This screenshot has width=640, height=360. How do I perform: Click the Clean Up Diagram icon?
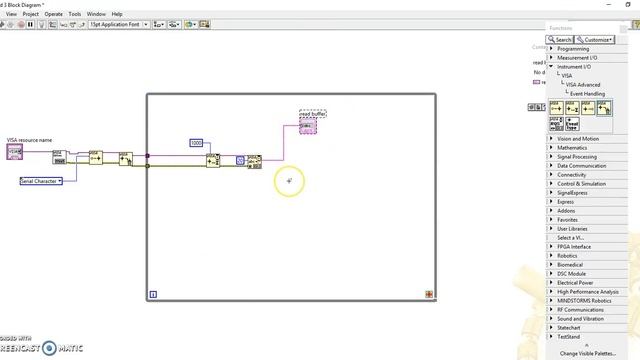tap(204, 24)
